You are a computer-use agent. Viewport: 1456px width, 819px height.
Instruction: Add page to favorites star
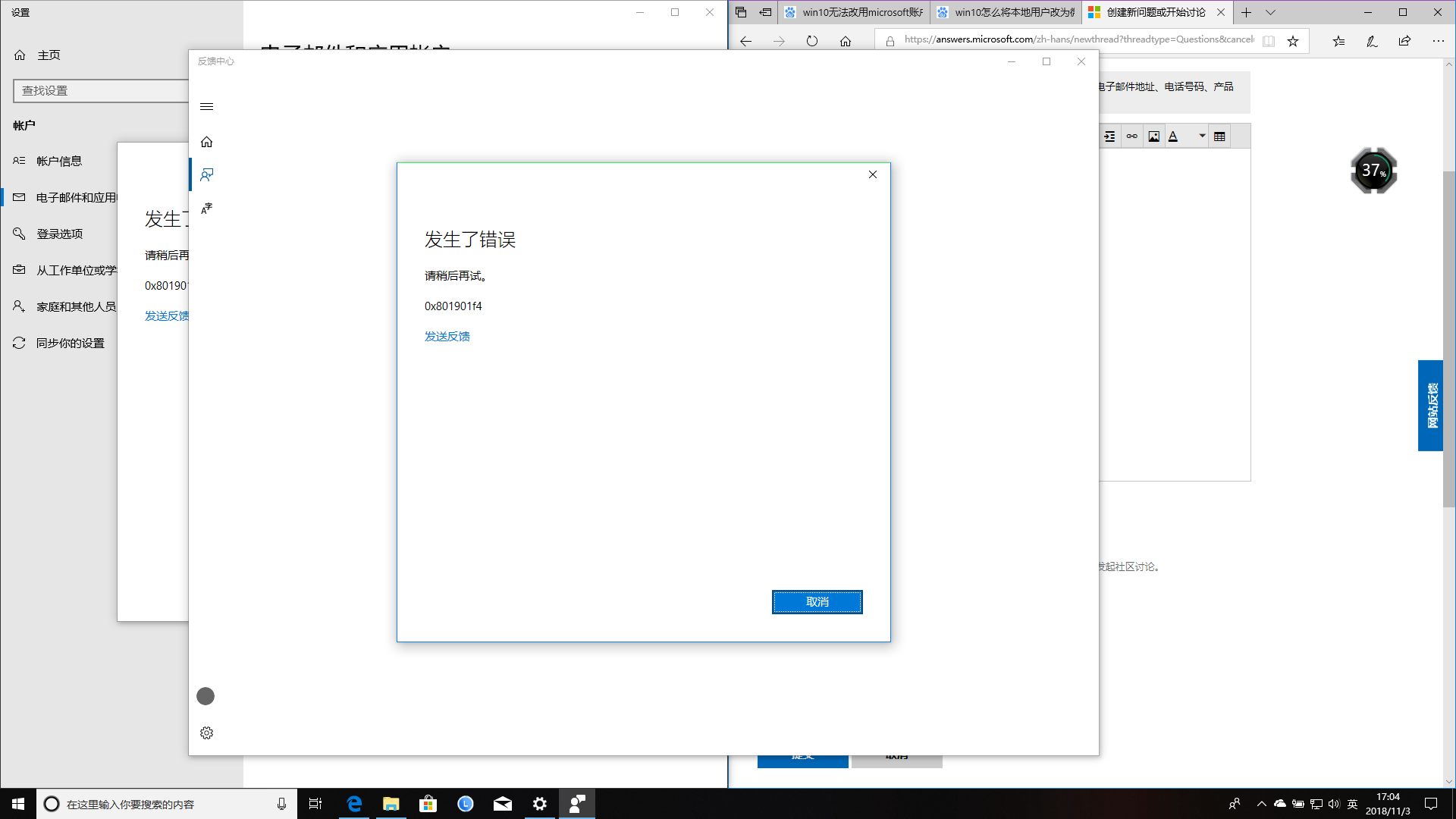1293,41
